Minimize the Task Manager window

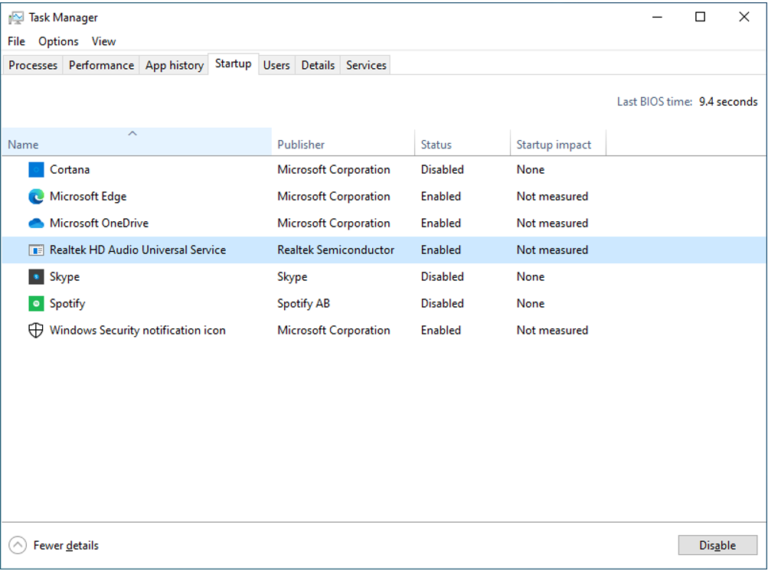[657, 17]
